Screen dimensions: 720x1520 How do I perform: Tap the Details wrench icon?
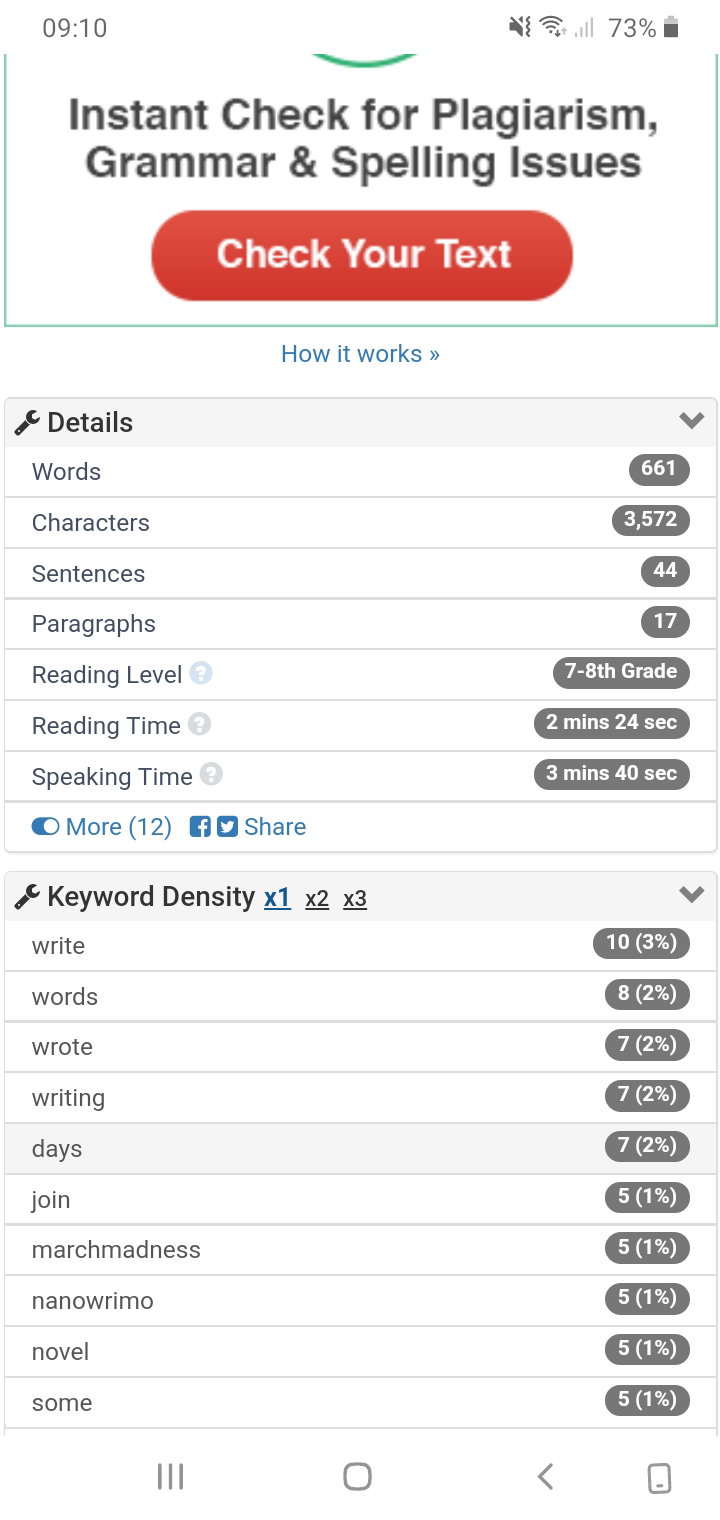tap(27, 422)
